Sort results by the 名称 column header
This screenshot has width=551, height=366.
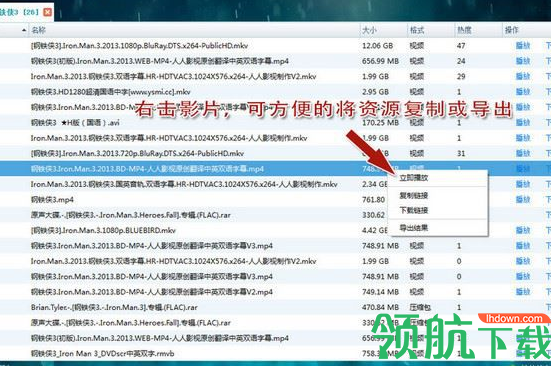[39, 30]
